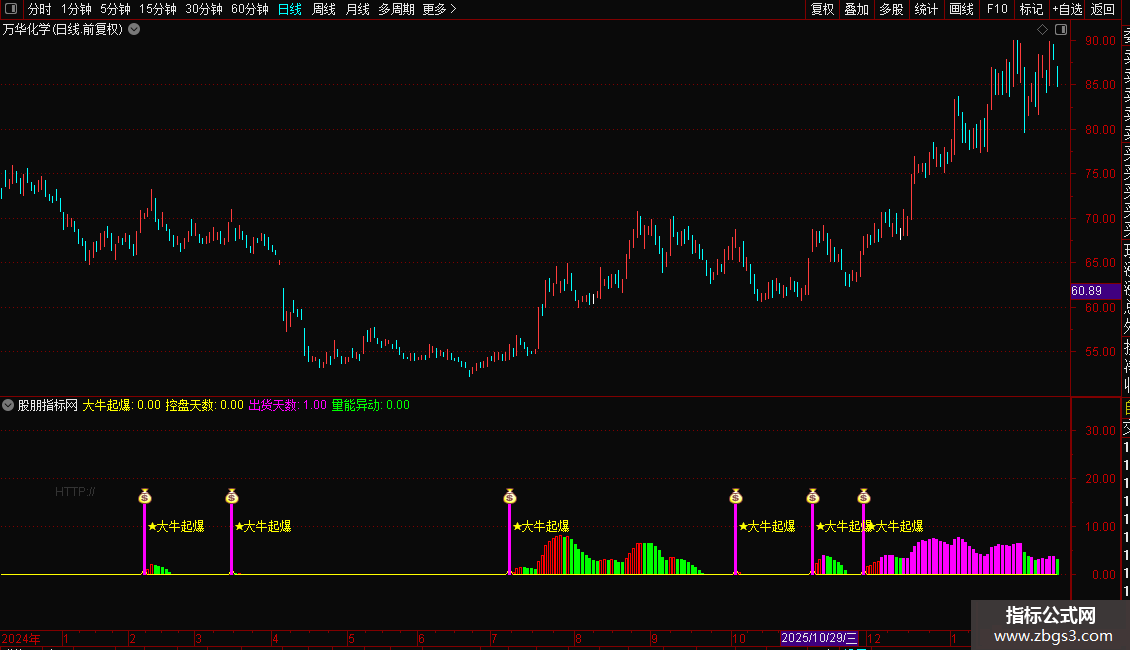The image size is (1130, 650).
Task: Open F10 company information
Action: tap(997, 9)
